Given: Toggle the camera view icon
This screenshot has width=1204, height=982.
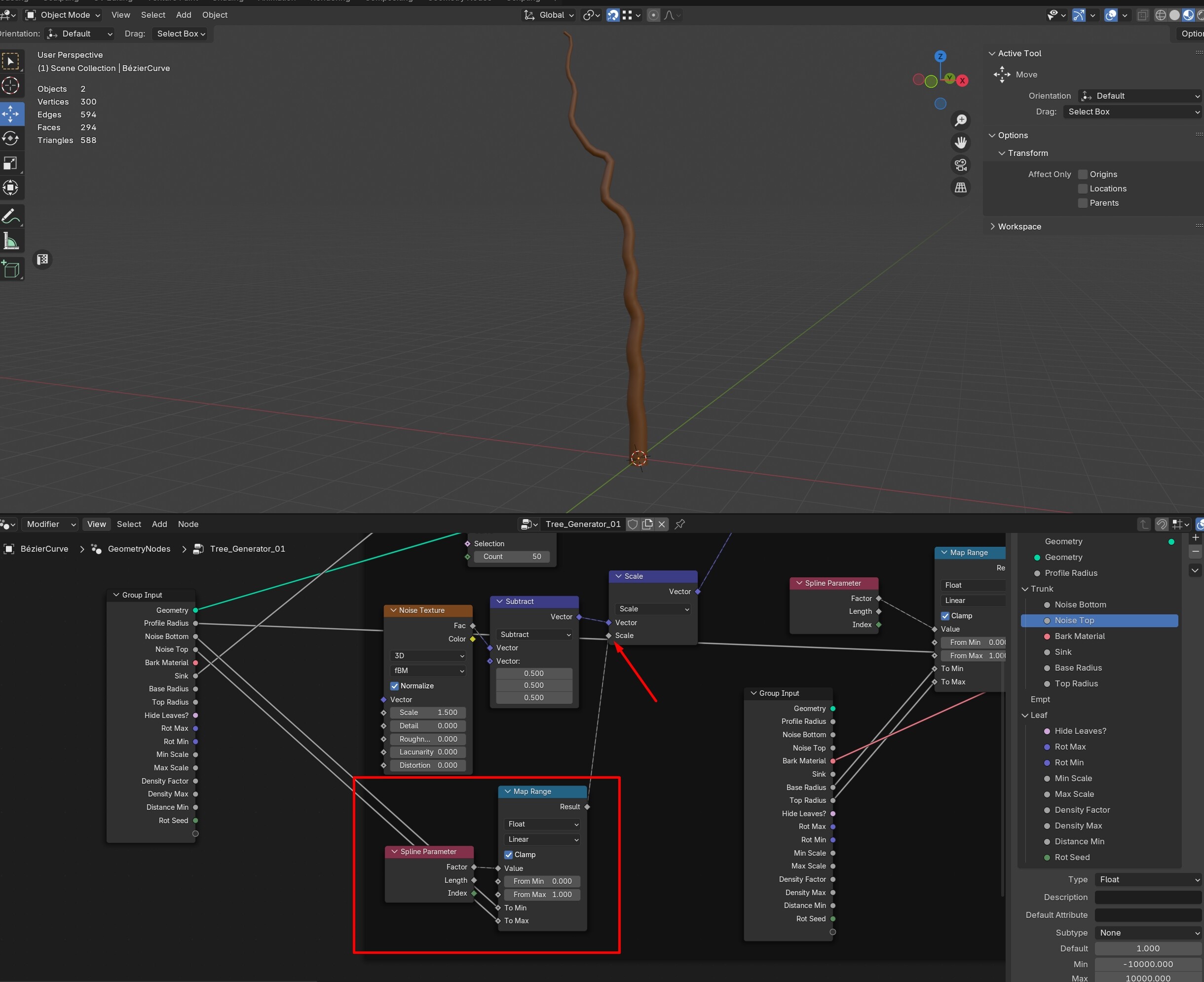Looking at the screenshot, I should (961, 165).
